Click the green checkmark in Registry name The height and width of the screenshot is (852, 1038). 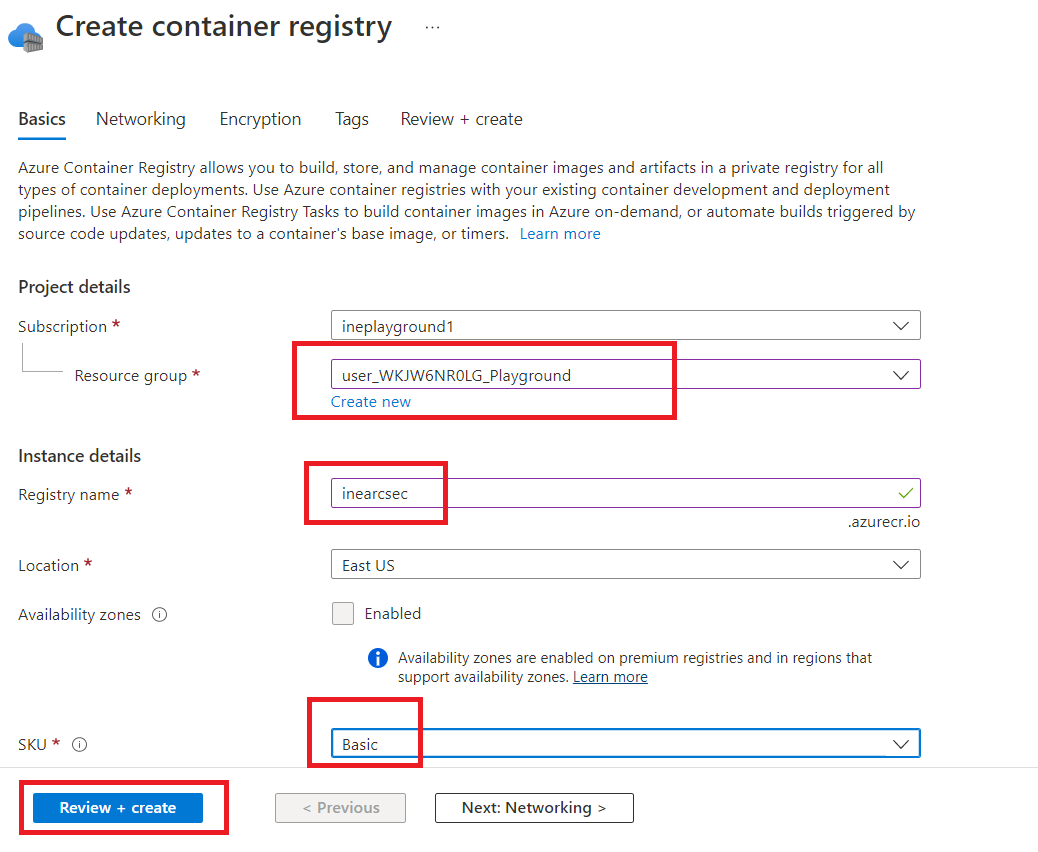(905, 493)
